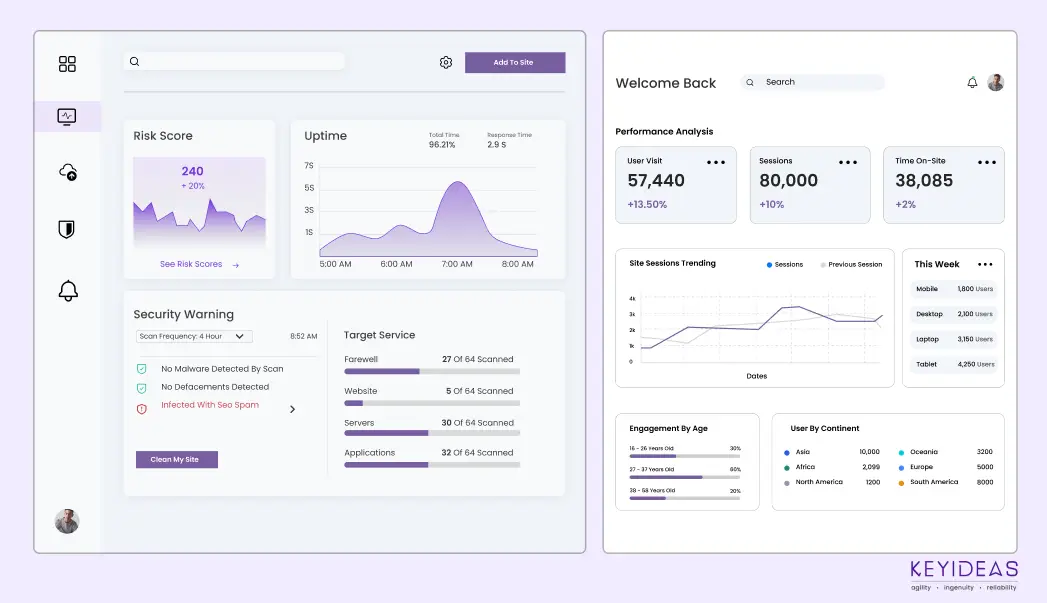Open the dashboard grid icon in sidebar

pos(67,64)
